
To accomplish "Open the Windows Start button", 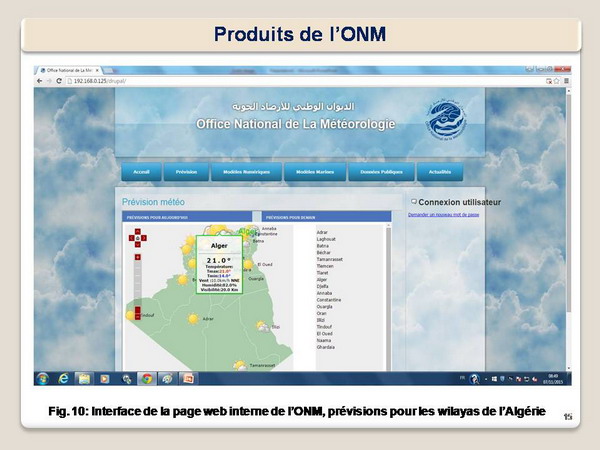I will click(x=43, y=379).
